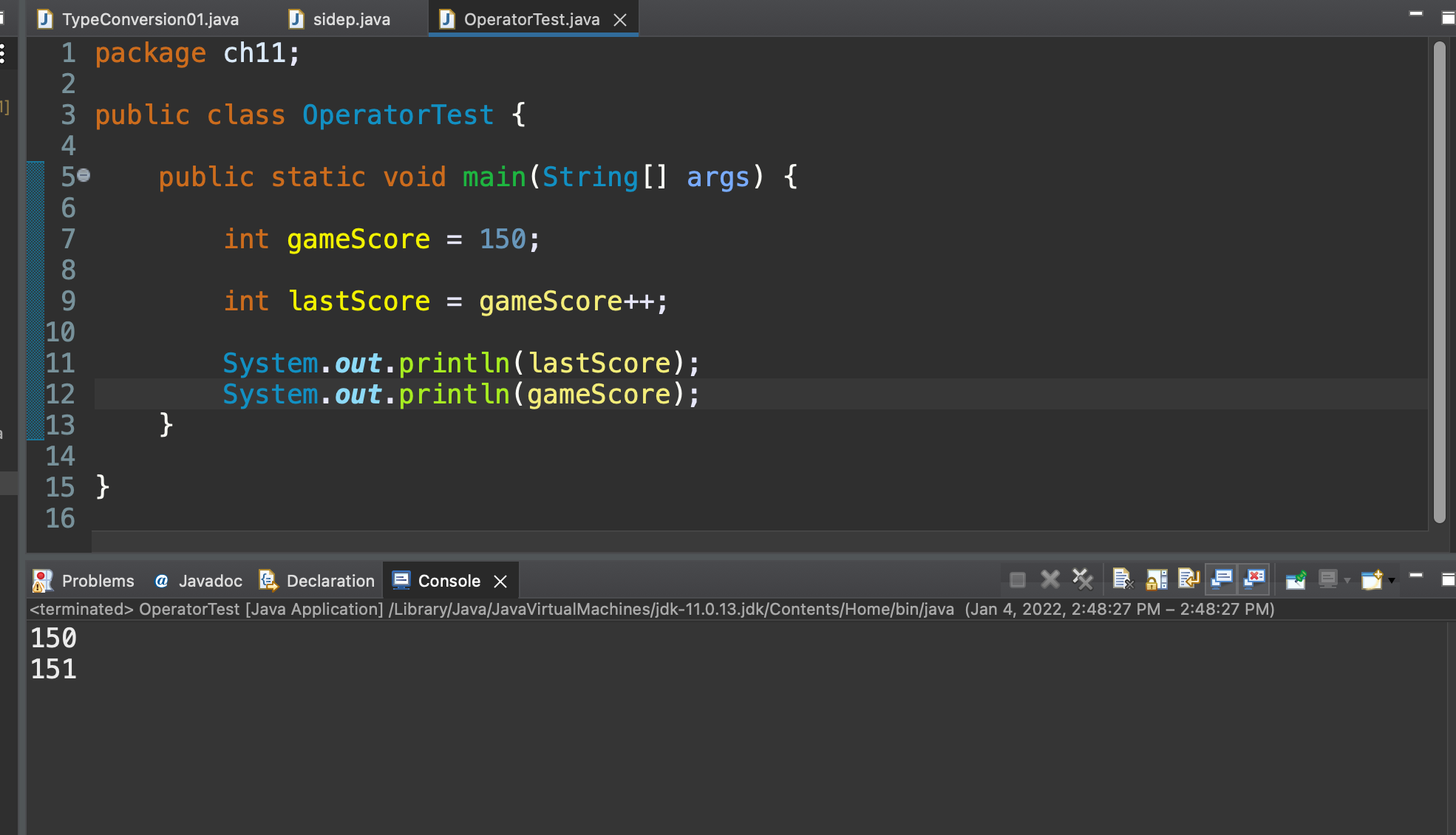Viewport: 1456px width, 835px height.
Task: Toggle Show Console on standard output
Action: pos(1222,579)
